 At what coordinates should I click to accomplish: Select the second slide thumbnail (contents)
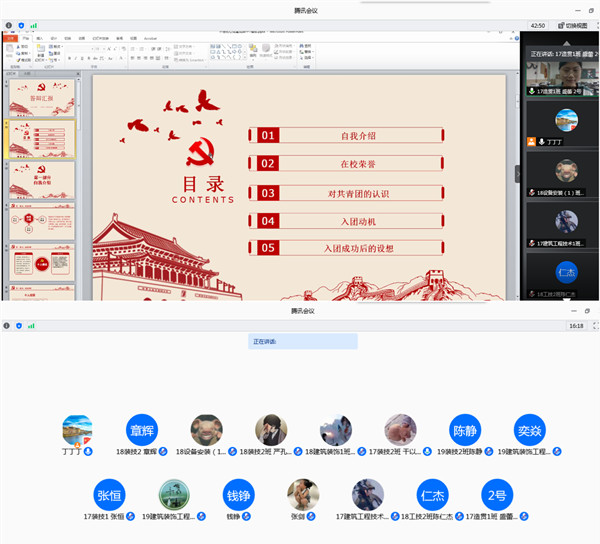(x=42, y=139)
